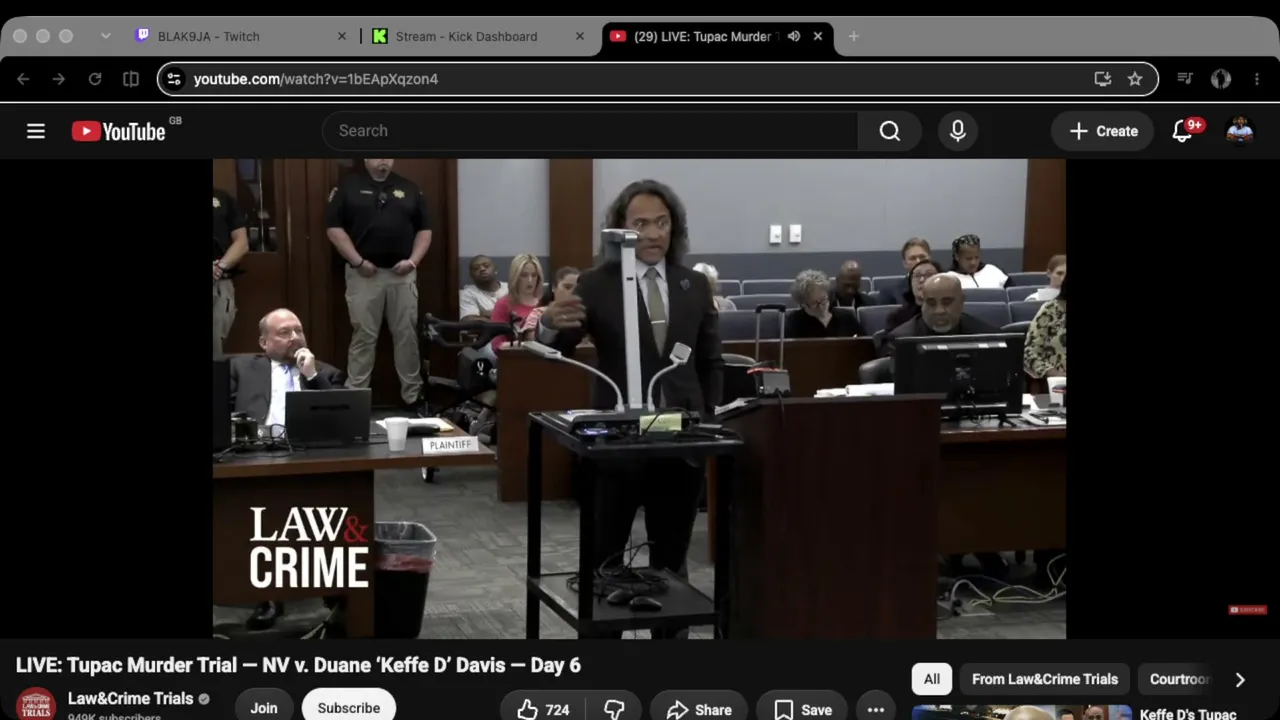Open the browser media controls icon

[x=1185, y=79]
